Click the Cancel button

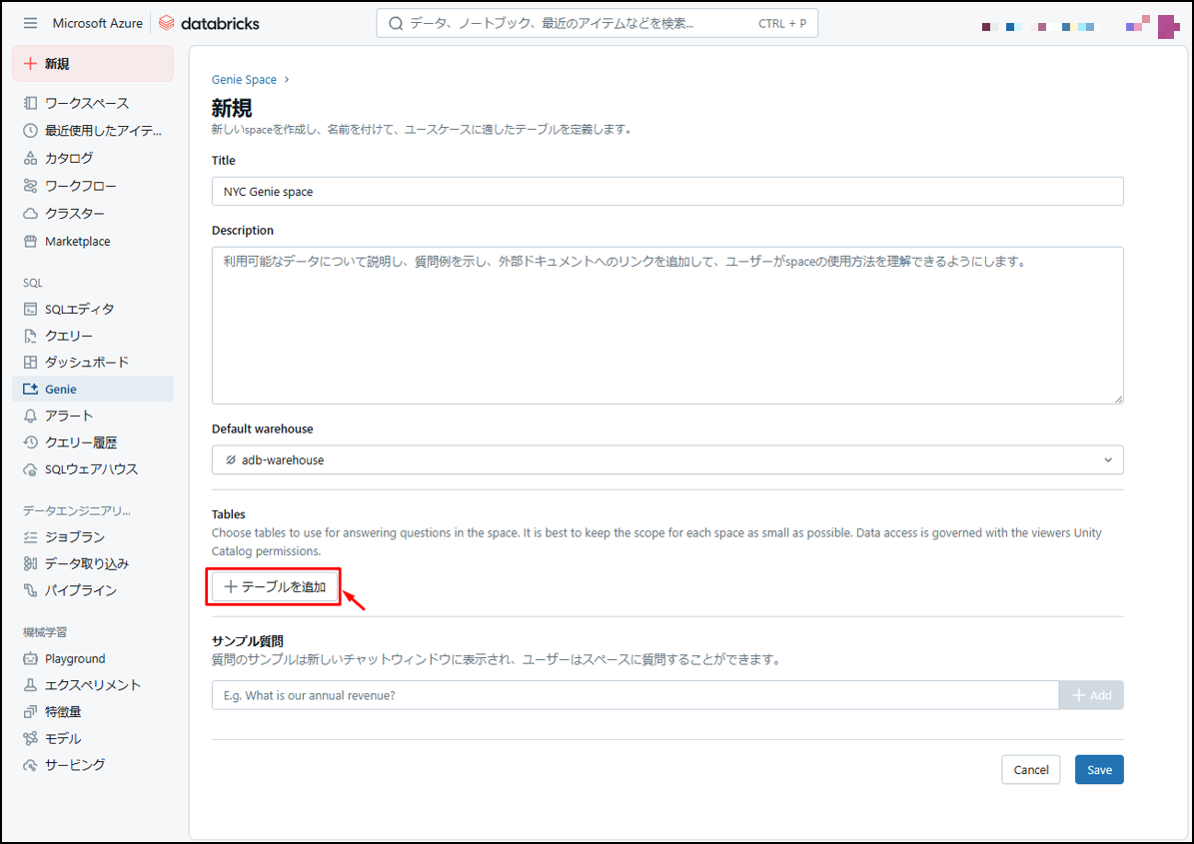pyautogui.click(x=1030, y=770)
